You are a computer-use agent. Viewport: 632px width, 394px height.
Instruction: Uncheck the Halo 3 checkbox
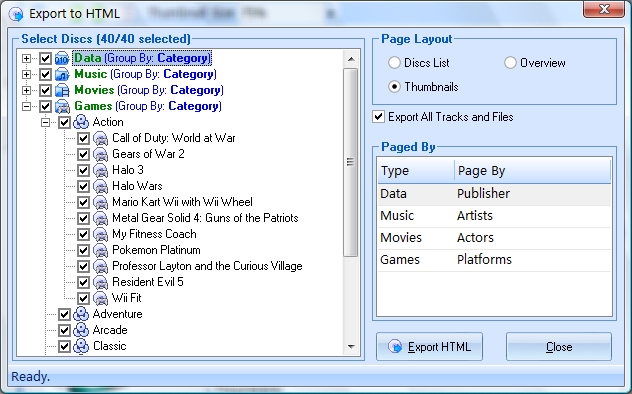pyautogui.click(x=83, y=170)
